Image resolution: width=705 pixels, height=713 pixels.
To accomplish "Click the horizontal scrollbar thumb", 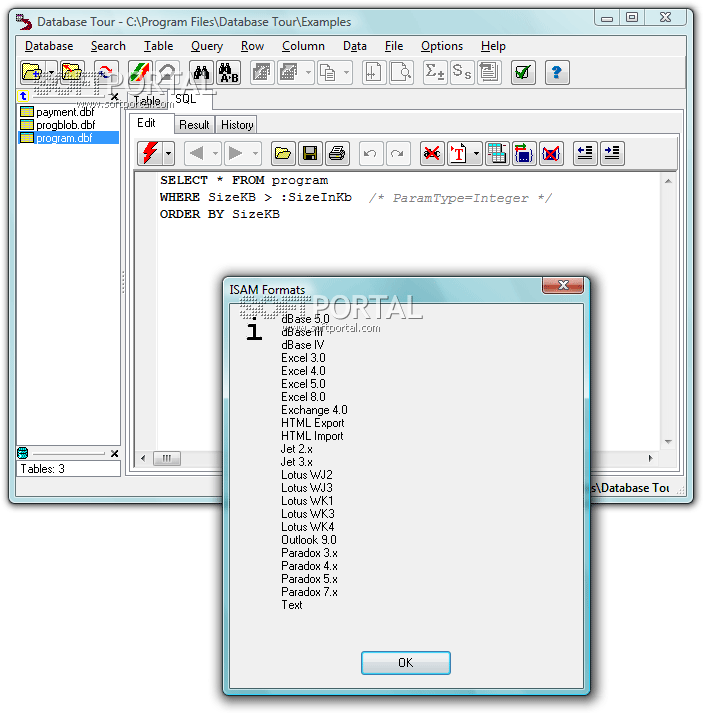I will coord(167,458).
